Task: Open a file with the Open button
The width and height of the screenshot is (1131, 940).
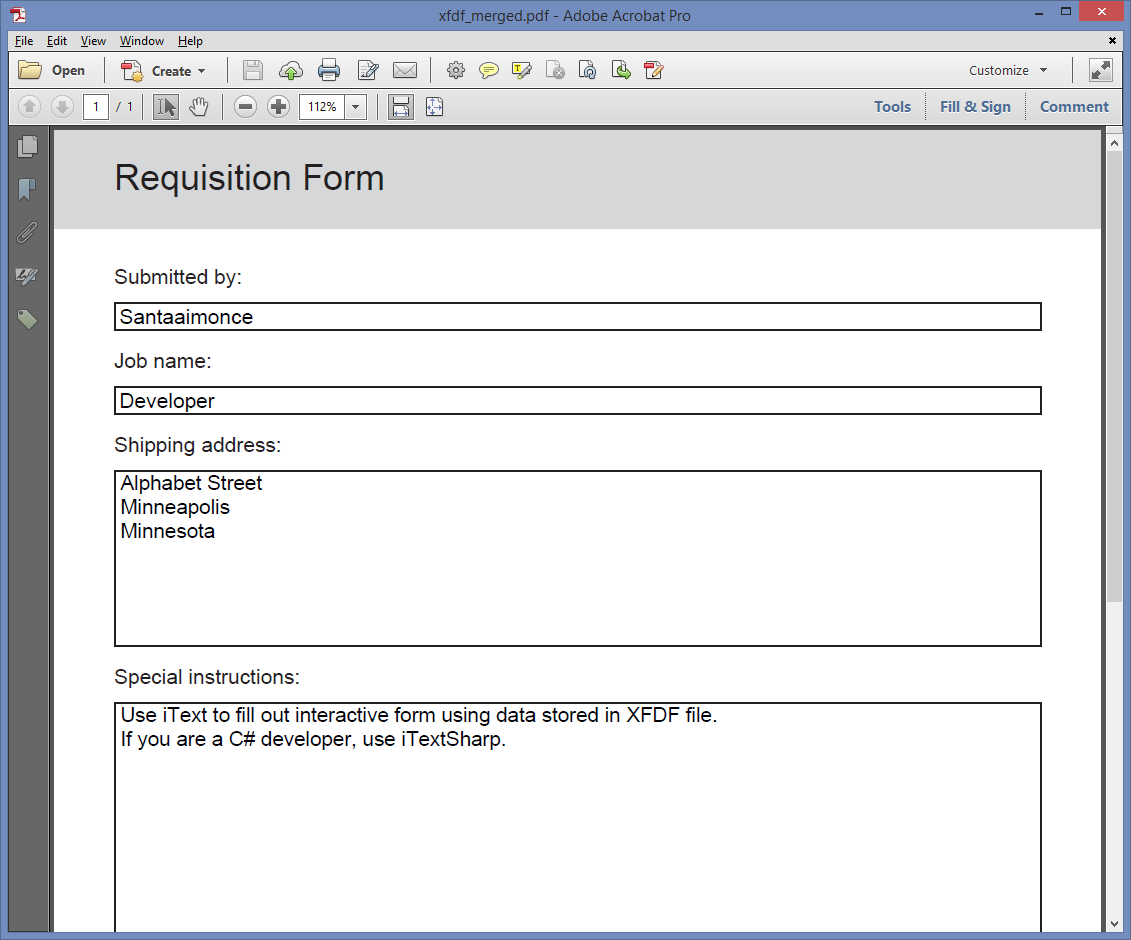Action: pos(52,71)
